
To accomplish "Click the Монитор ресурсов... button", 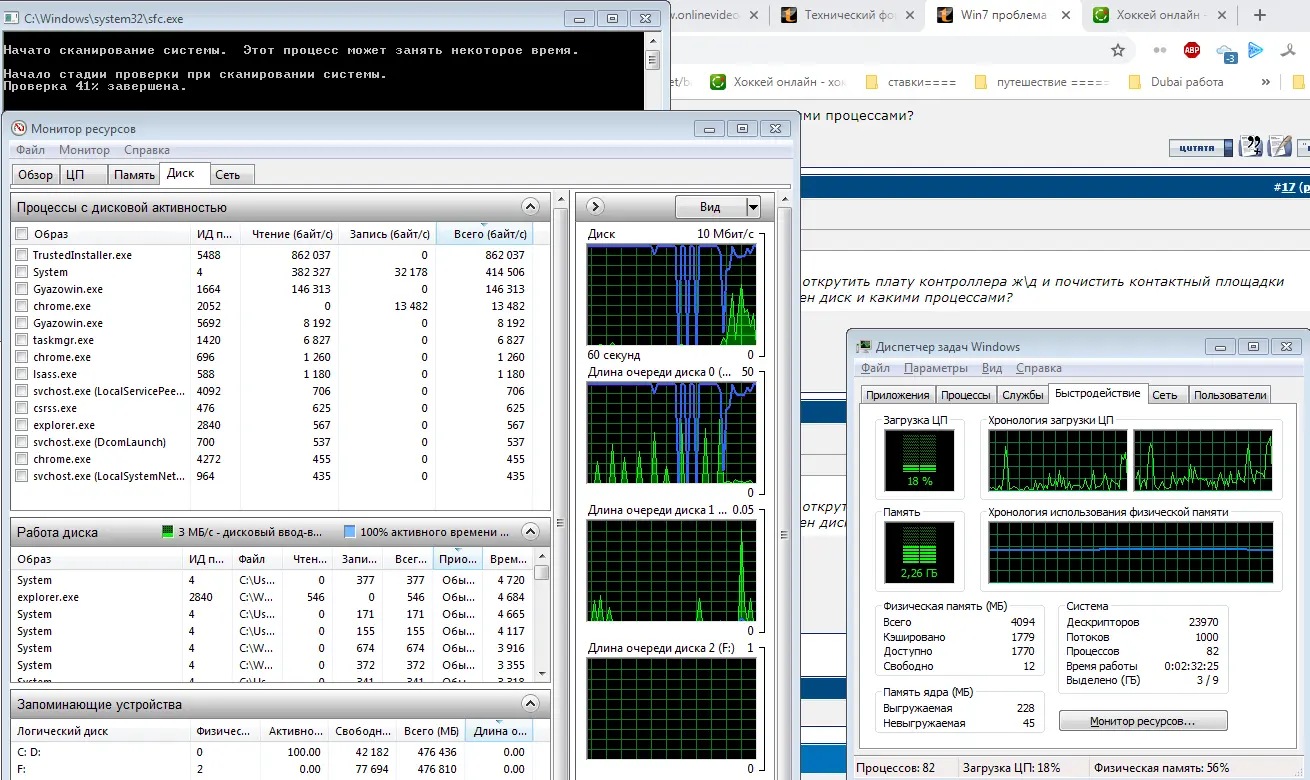I will tap(1142, 721).
